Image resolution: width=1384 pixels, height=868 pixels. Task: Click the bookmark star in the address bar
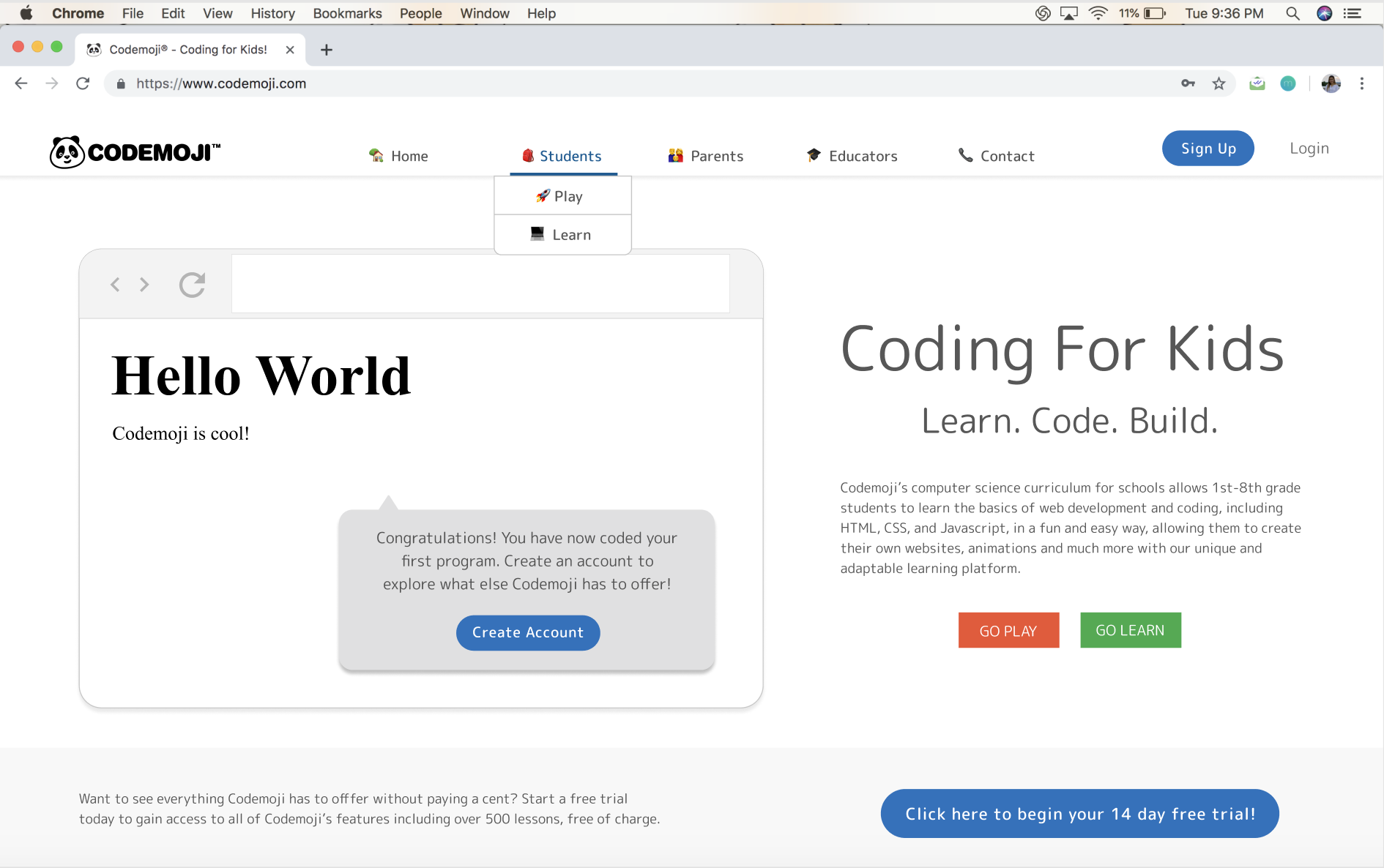tap(1219, 83)
